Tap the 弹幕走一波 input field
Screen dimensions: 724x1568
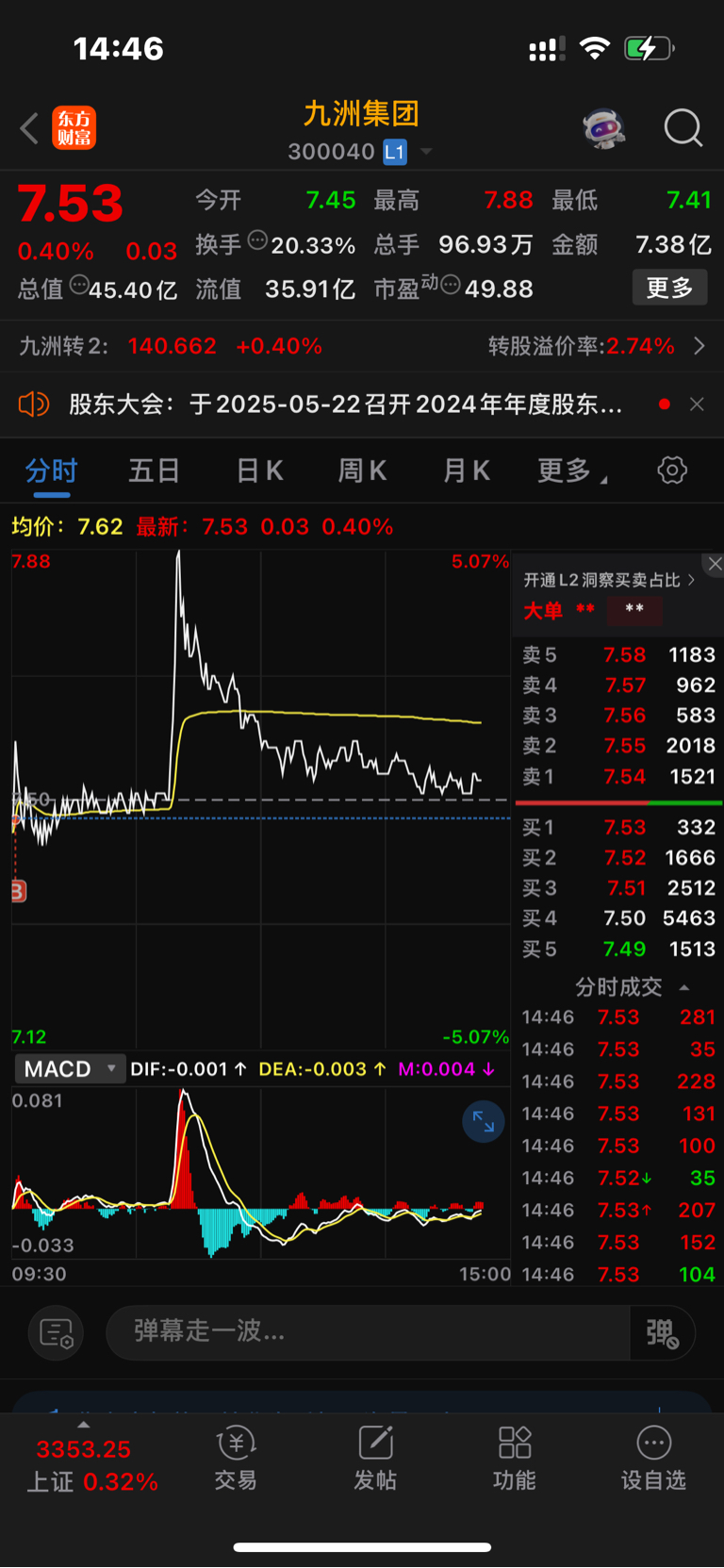368,1332
